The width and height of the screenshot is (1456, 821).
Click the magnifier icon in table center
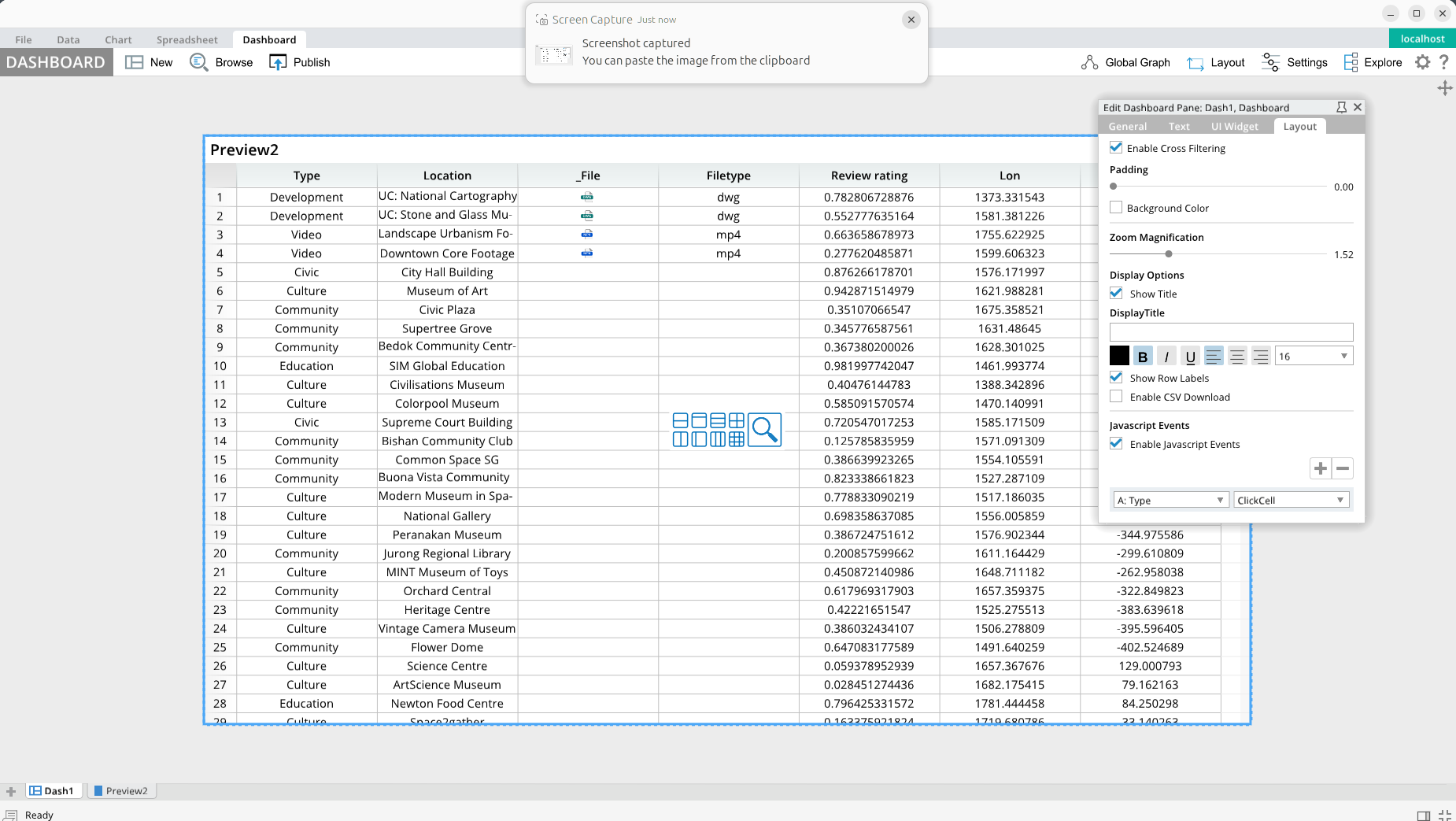[x=764, y=430]
